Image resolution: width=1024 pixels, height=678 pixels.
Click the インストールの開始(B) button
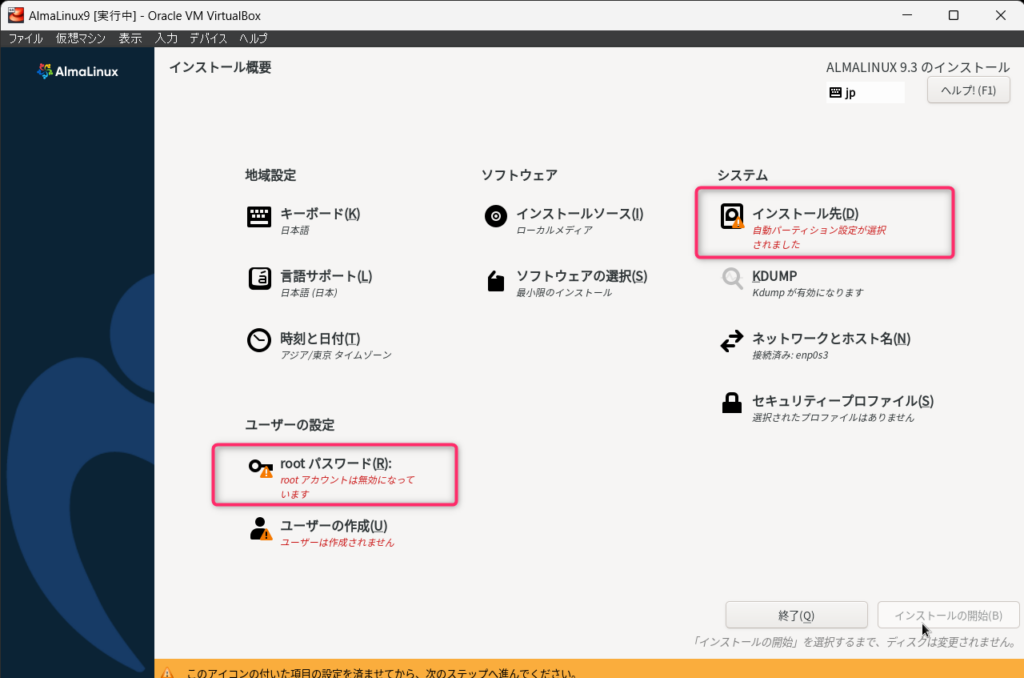pyautogui.click(x=948, y=615)
